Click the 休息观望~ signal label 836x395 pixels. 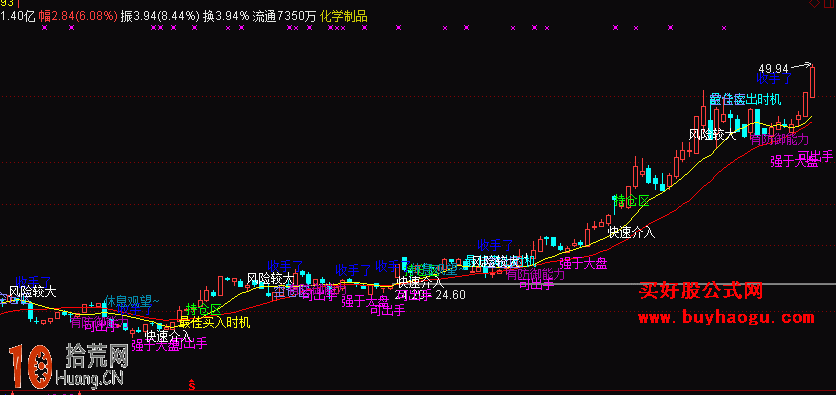(132, 301)
